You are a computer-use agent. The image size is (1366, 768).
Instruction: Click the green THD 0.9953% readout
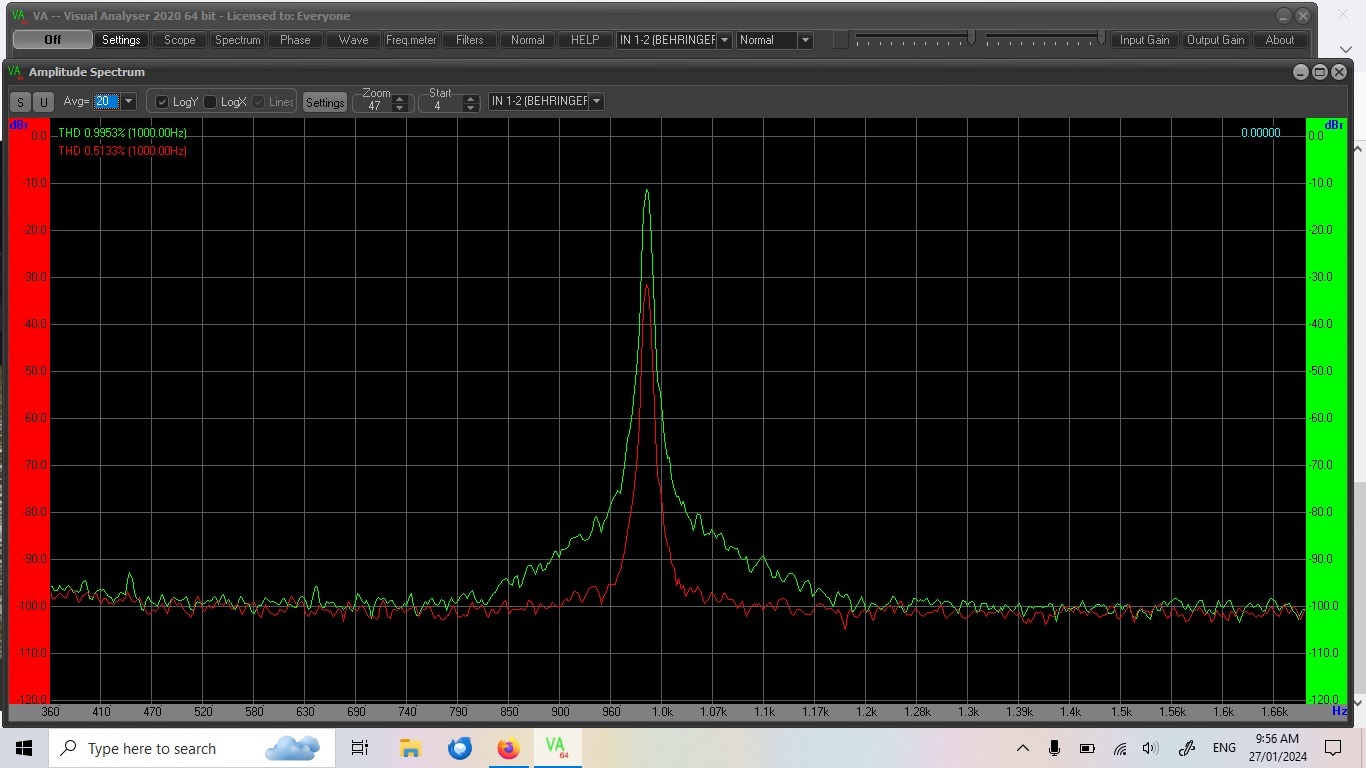(122, 133)
